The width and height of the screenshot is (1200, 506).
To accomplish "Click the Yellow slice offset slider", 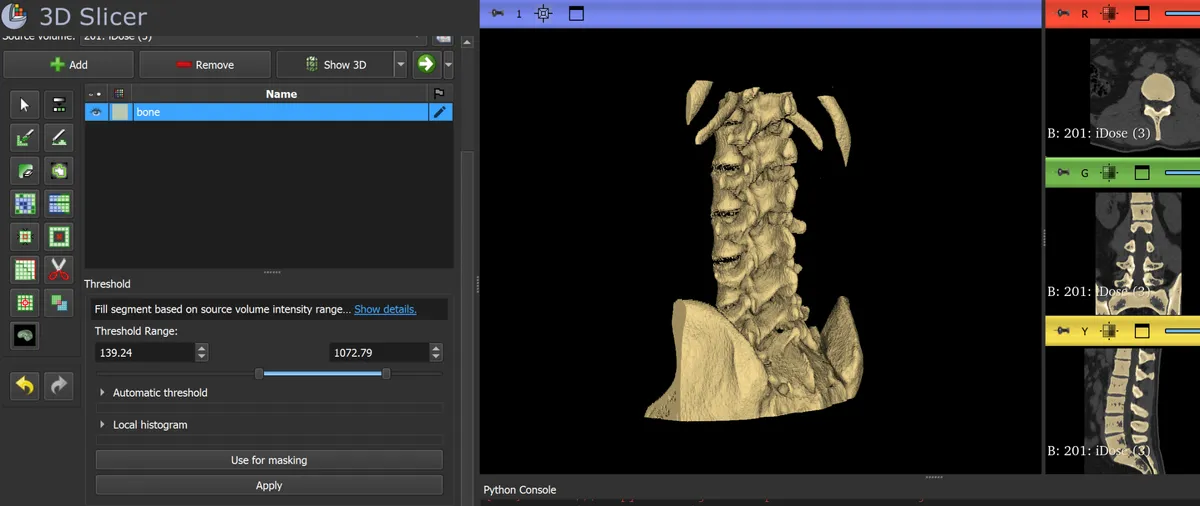I will (x=1182, y=331).
